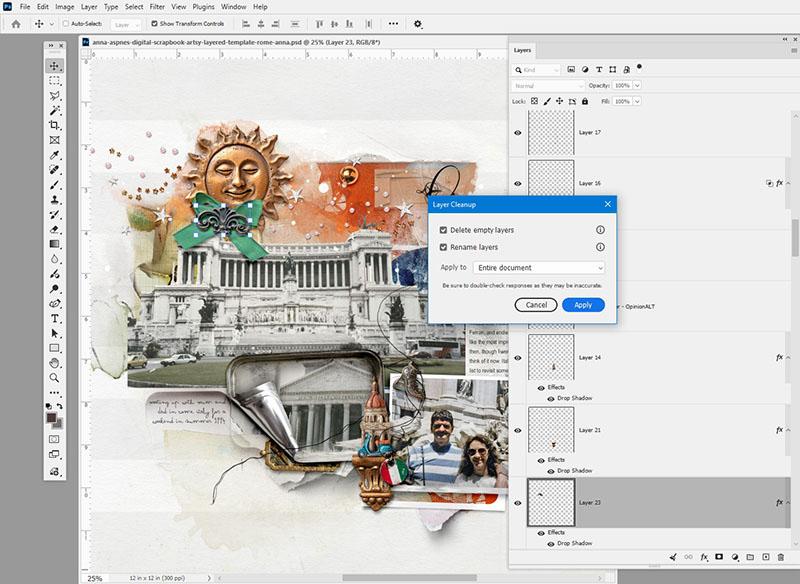Select the Brush tool

coord(54,185)
